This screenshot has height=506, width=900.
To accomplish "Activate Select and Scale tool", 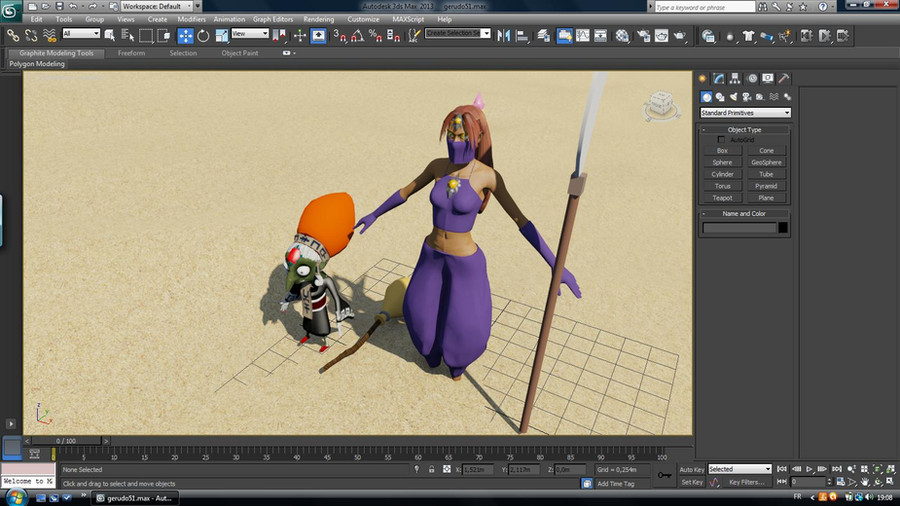I will tap(222, 36).
